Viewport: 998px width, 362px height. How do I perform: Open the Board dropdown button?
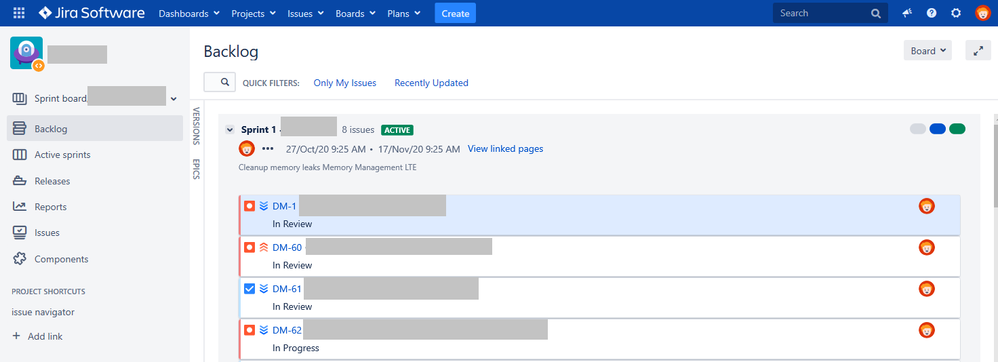coord(927,51)
